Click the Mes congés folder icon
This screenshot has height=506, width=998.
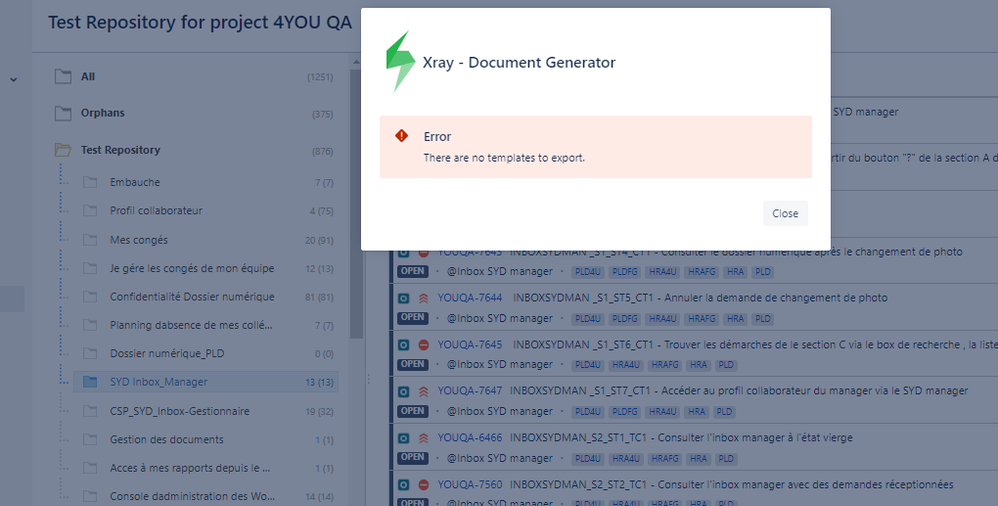pyautogui.click(x=90, y=240)
